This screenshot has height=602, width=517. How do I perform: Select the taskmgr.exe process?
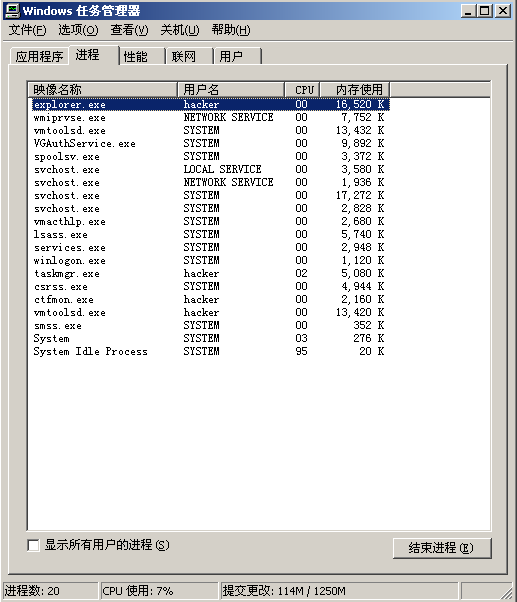pos(210,274)
